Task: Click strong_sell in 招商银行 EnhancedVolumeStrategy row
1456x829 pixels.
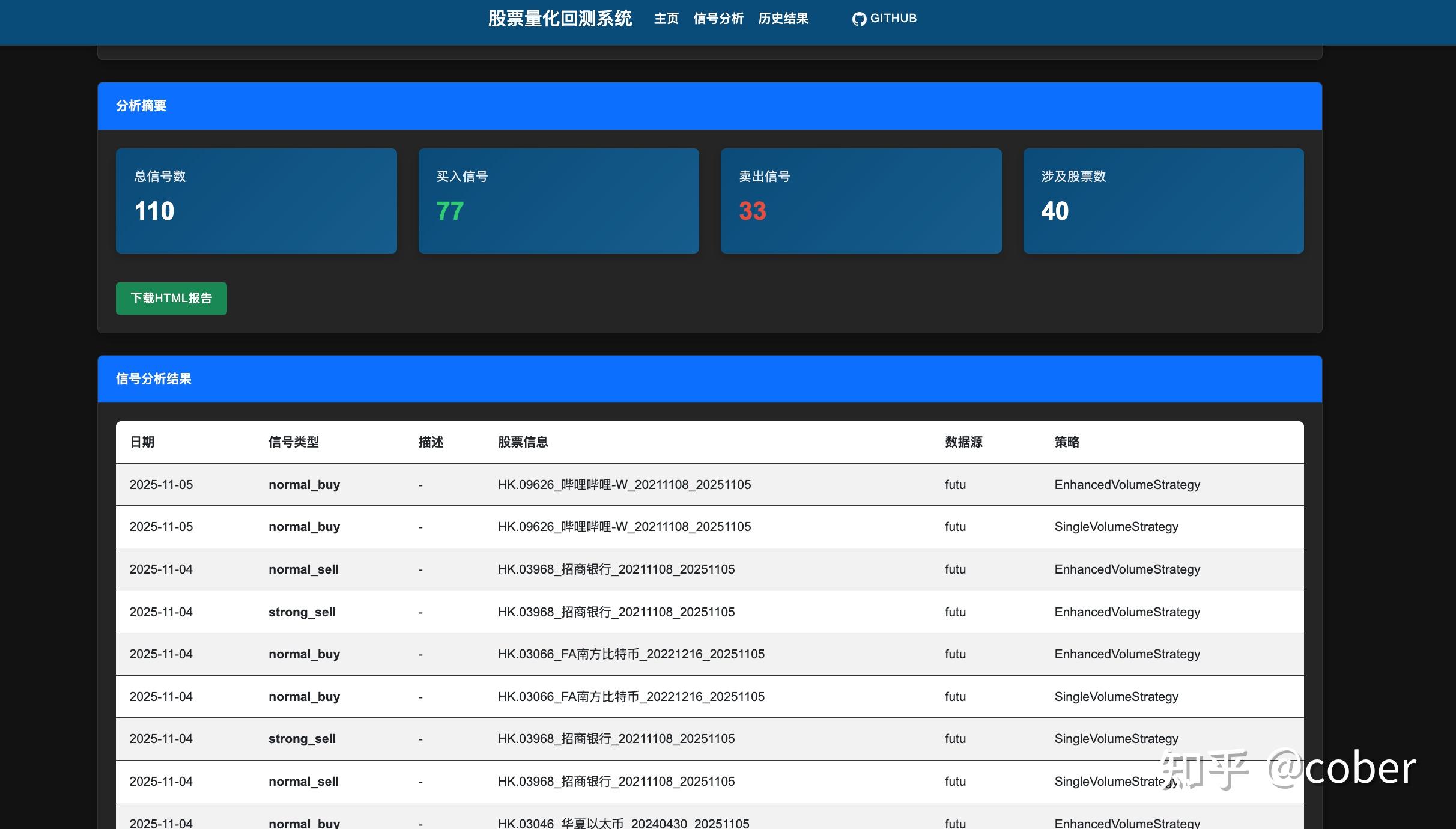Action: pos(302,612)
